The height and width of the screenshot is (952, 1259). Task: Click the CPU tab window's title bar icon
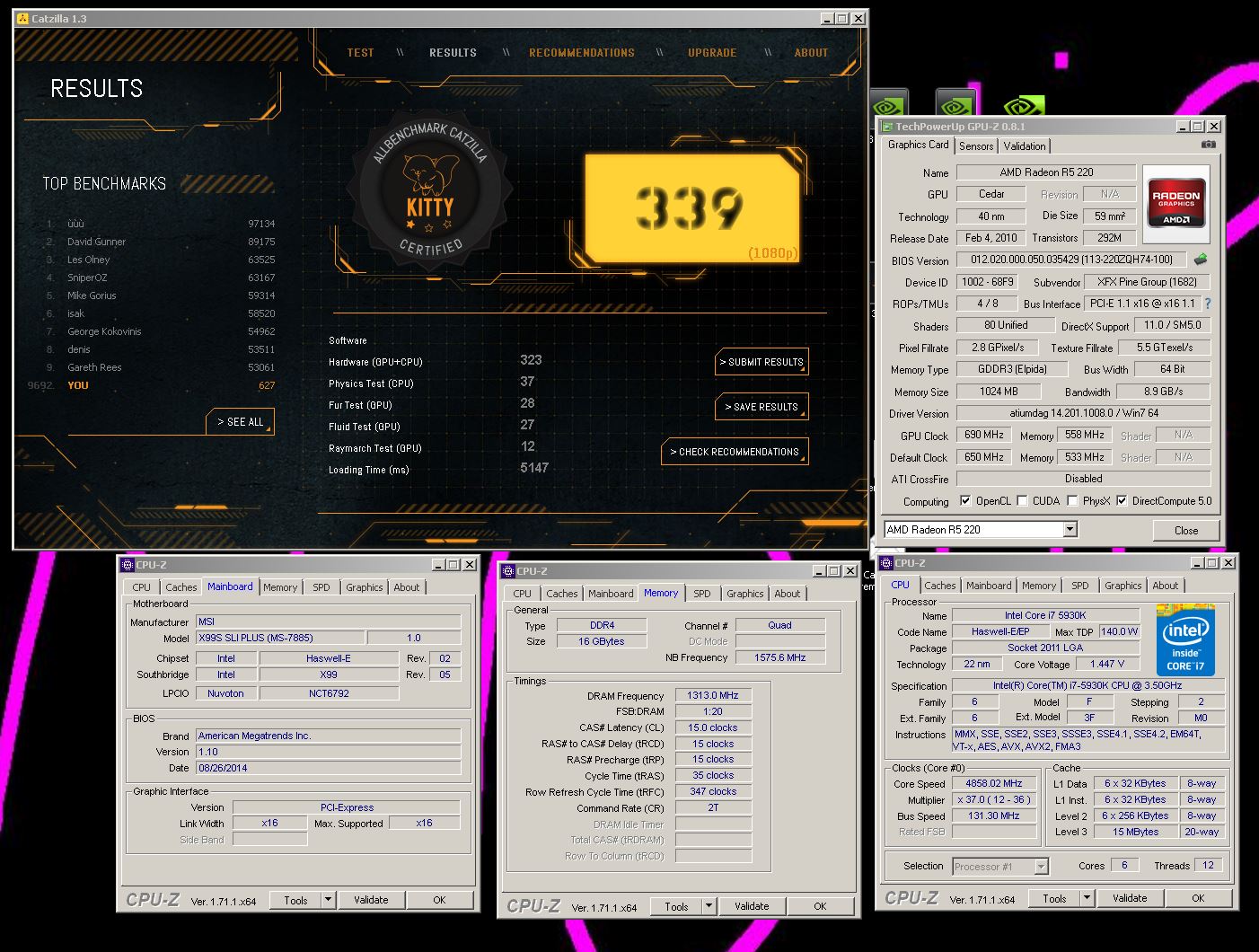click(x=886, y=563)
